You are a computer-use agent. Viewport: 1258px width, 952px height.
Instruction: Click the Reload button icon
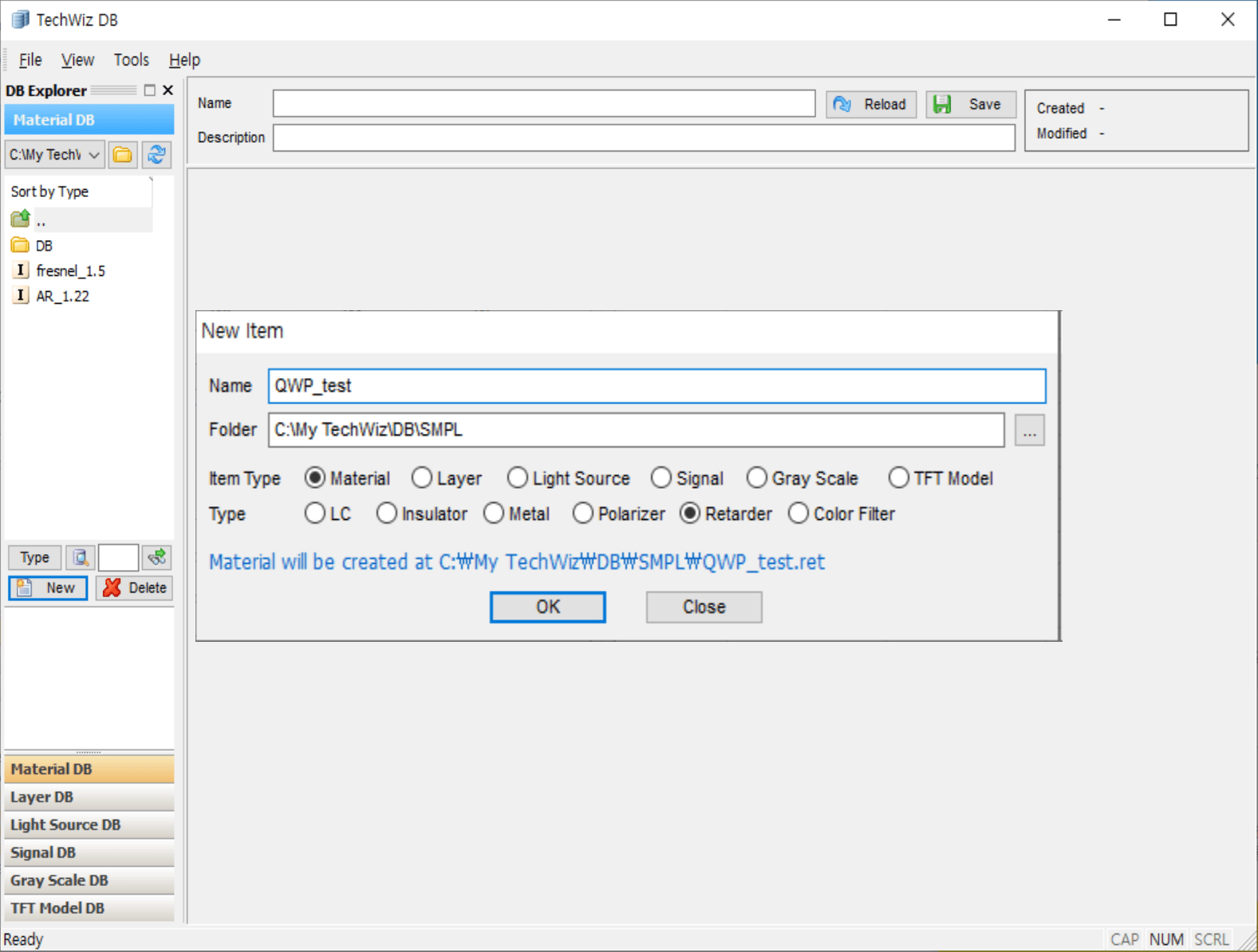tap(842, 104)
